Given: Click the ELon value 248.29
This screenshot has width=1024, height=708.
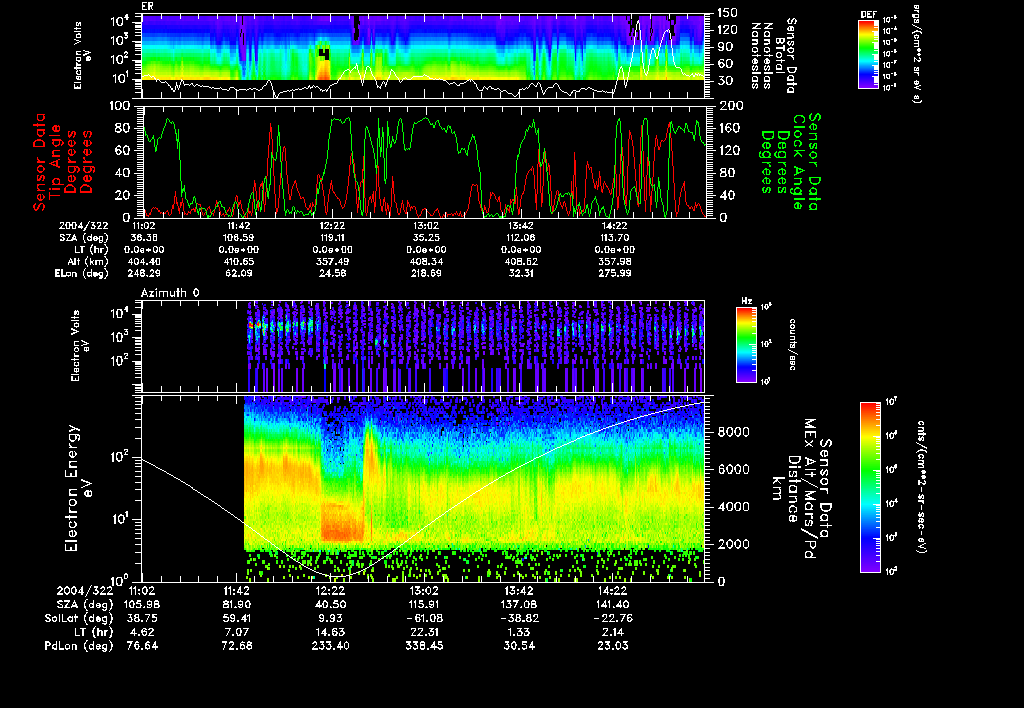Looking at the screenshot, I should tap(145, 273).
